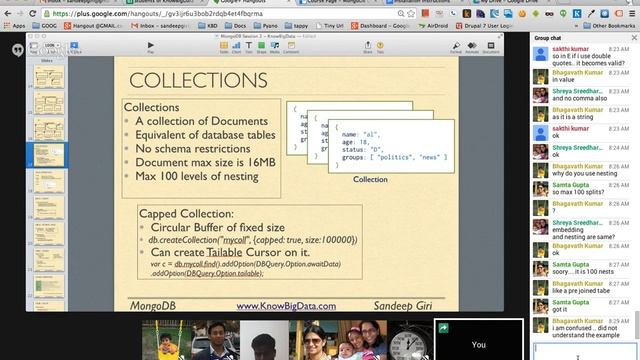Add a new slide in Keynote
640x360 pixels.
point(74,47)
